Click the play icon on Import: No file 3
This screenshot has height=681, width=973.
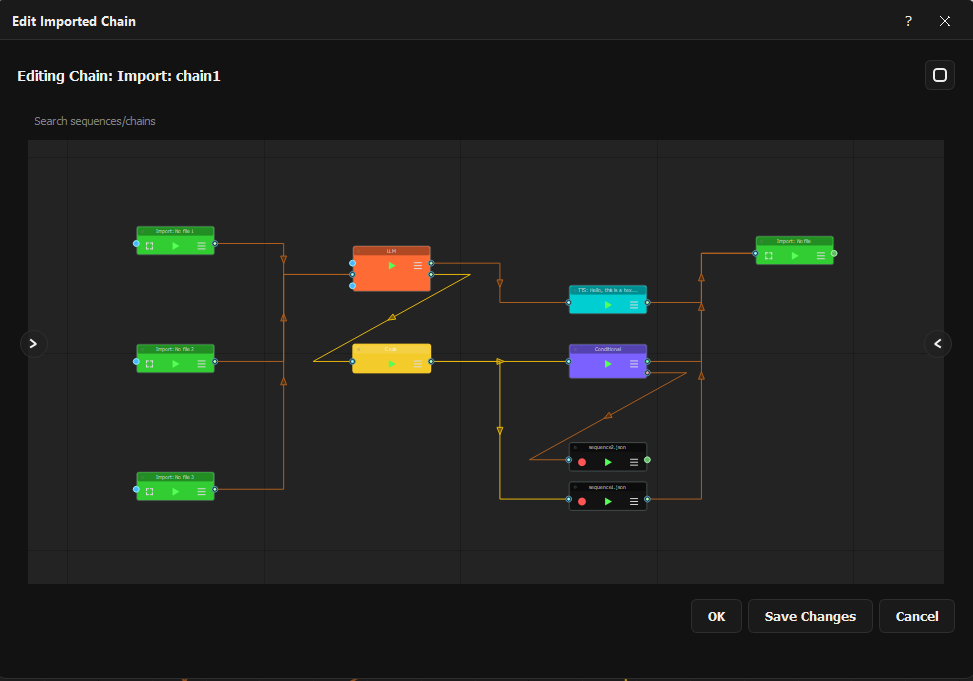tap(175, 364)
